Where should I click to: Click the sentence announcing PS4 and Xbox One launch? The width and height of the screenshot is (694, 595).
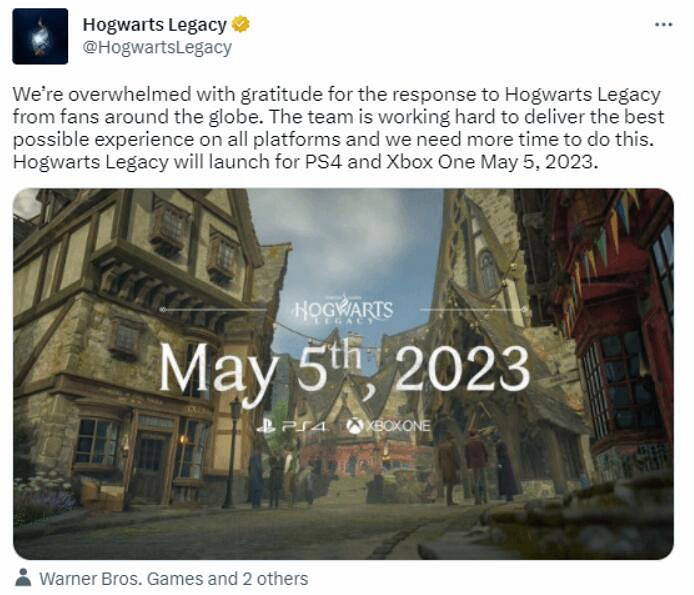(x=305, y=162)
